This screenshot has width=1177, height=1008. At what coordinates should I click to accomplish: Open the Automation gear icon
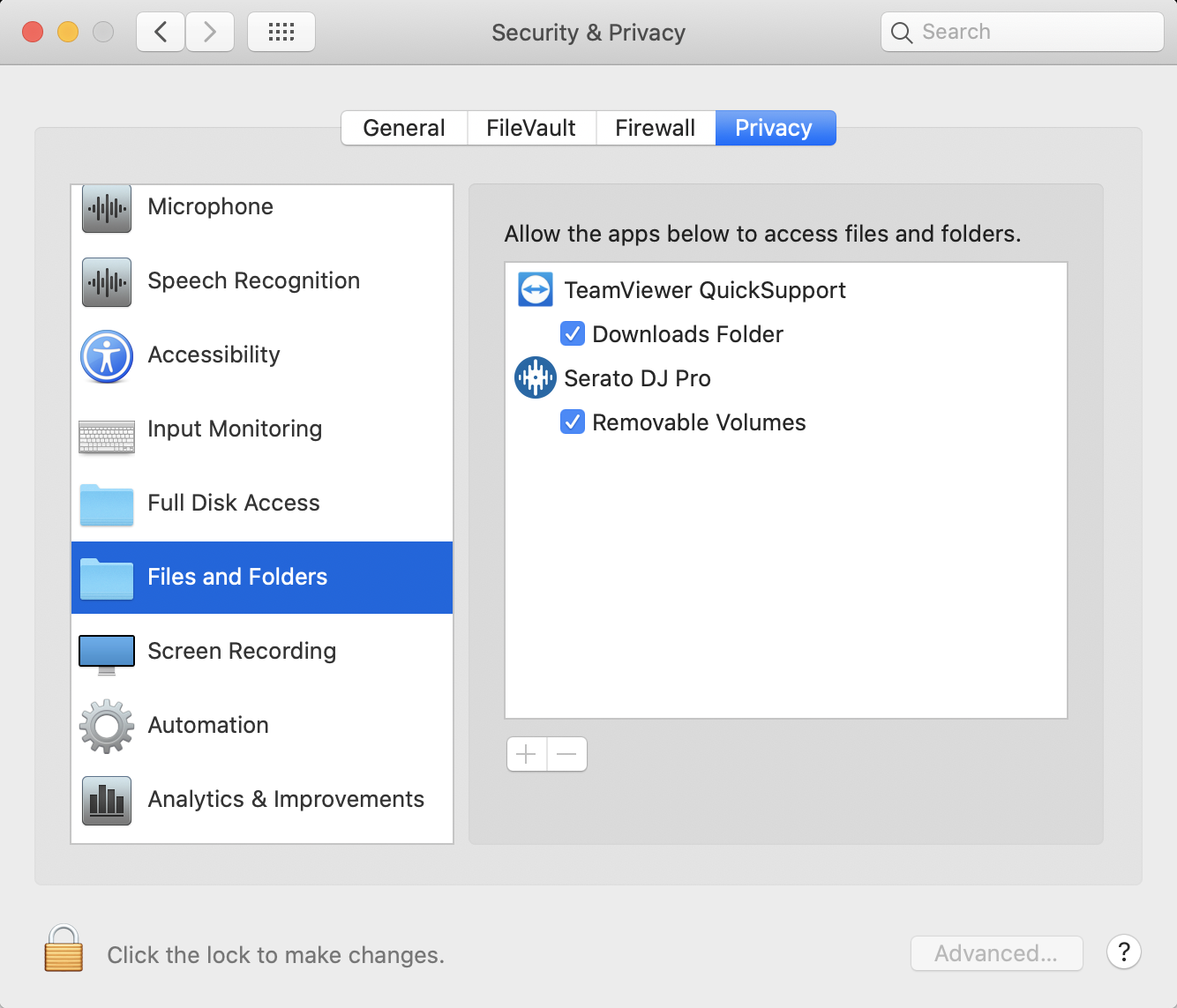pos(107,726)
